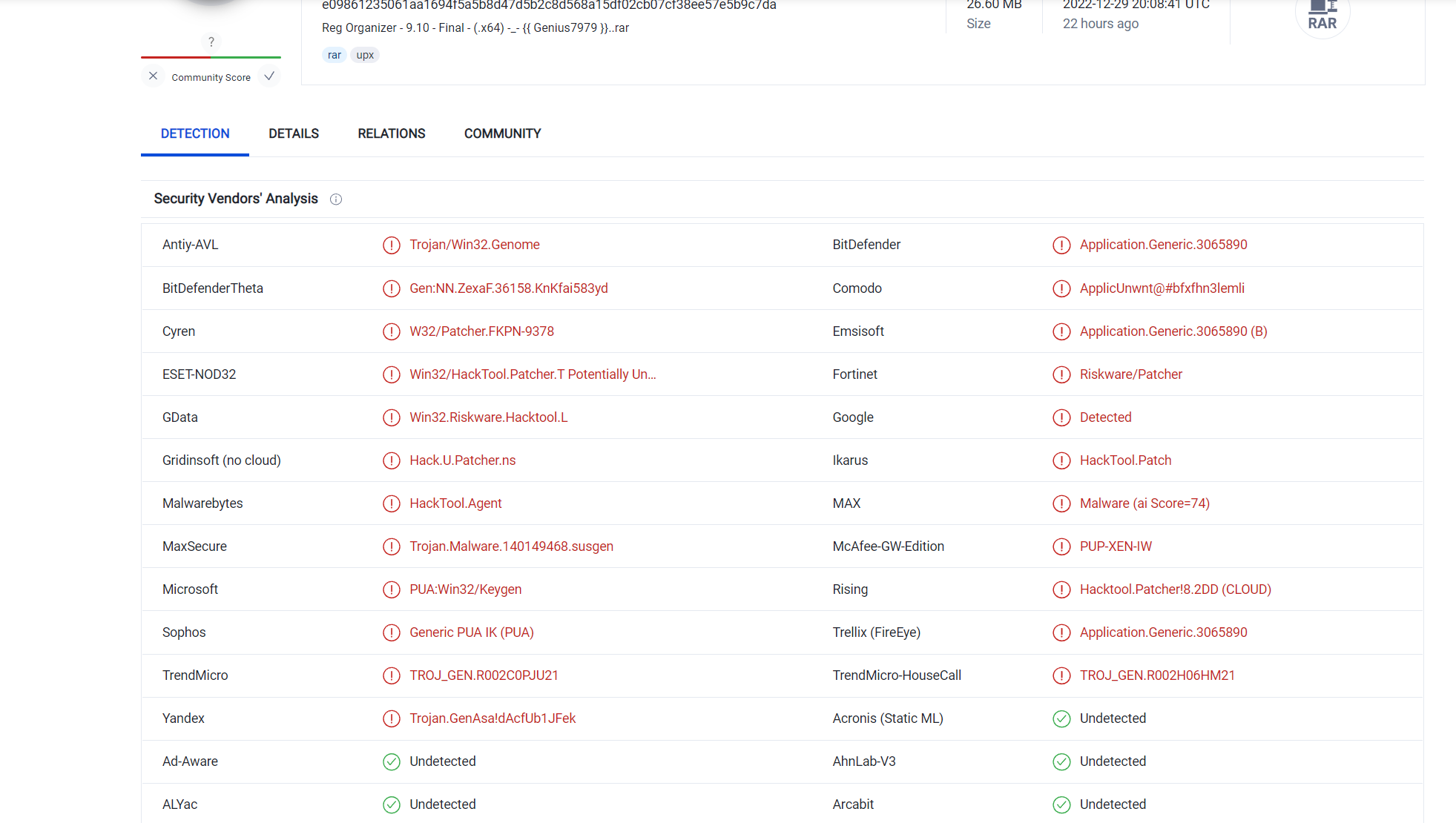Screen dimensions: 1456x823
Task: Click the Win32.Riskware.Hacktool.L result
Action: tap(489, 417)
